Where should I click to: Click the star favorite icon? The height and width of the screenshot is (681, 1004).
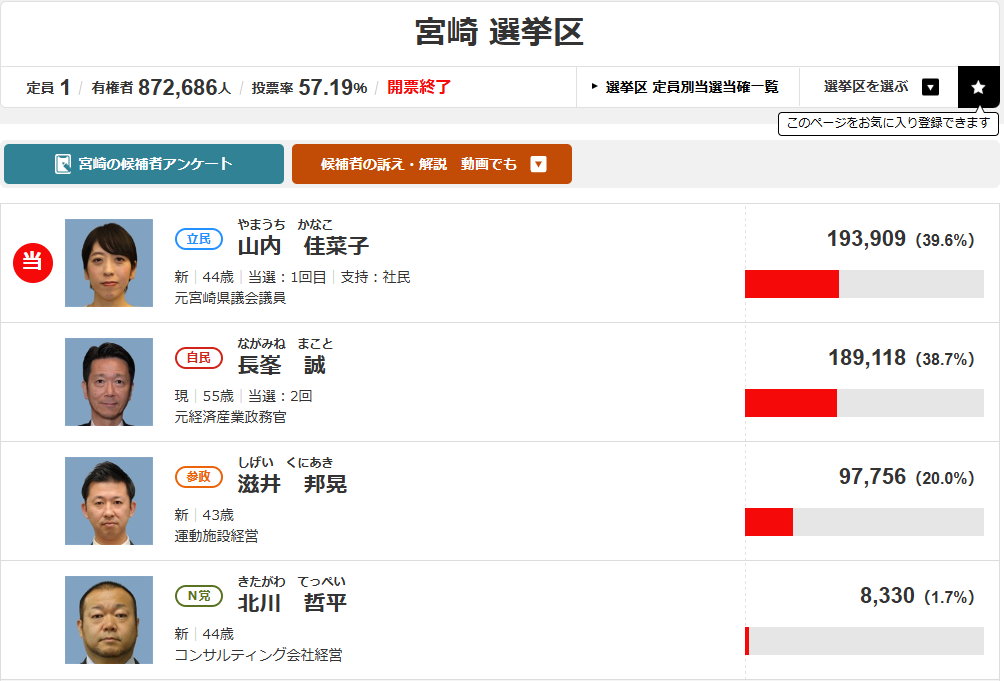point(978,87)
